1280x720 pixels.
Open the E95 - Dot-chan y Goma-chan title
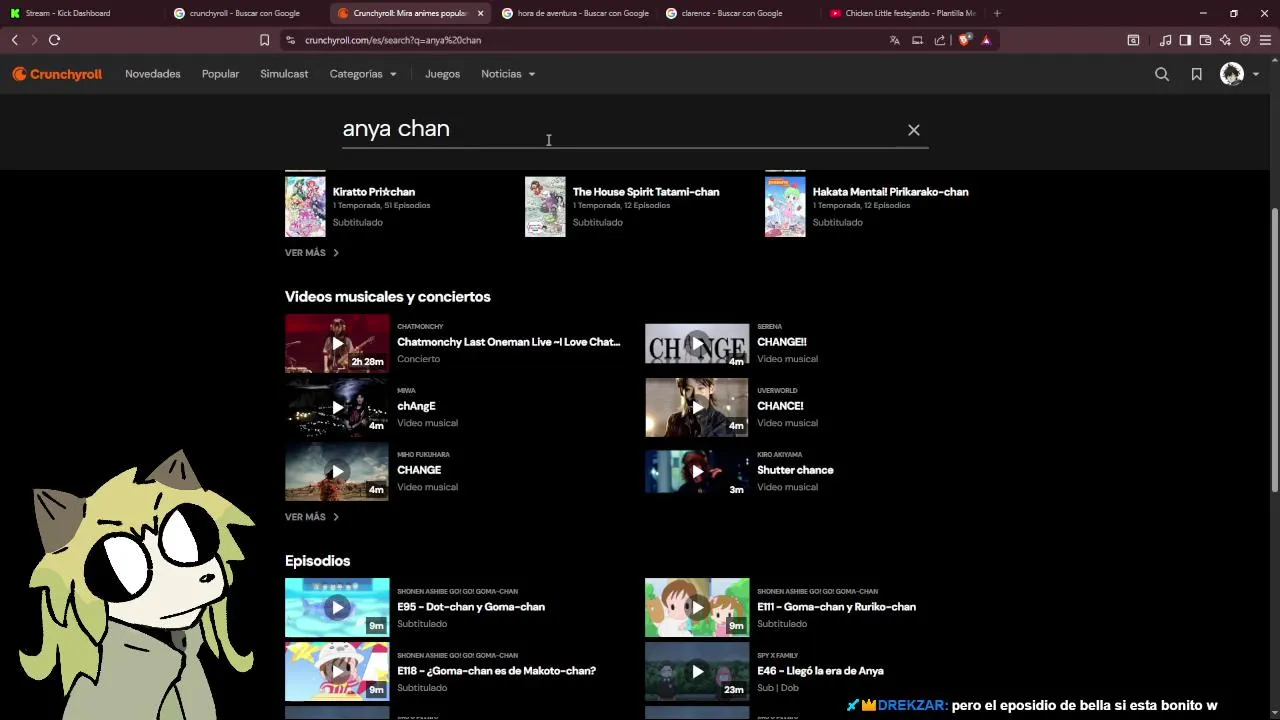pyautogui.click(x=471, y=607)
